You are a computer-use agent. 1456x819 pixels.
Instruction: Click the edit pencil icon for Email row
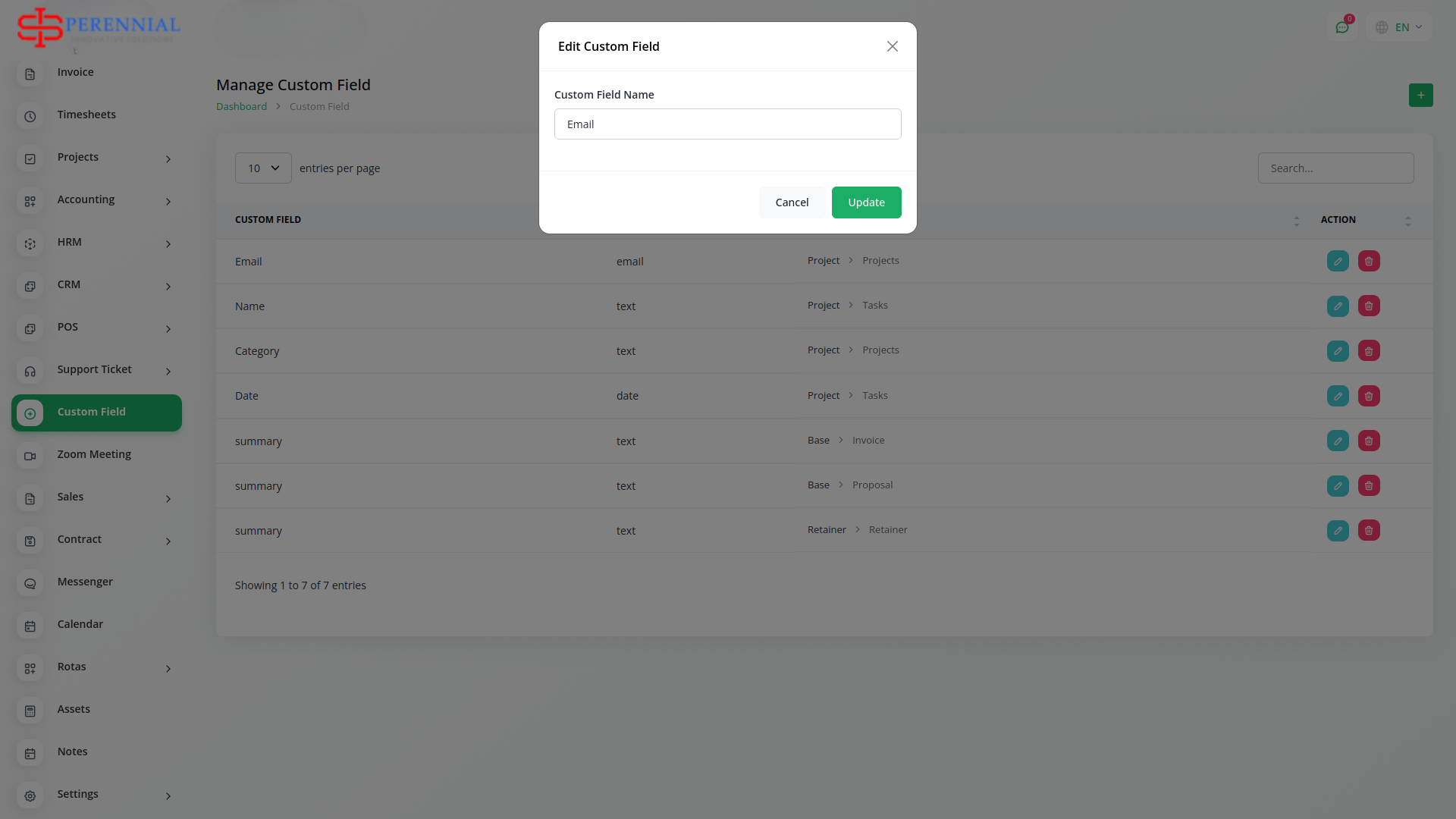(1338, 261)
